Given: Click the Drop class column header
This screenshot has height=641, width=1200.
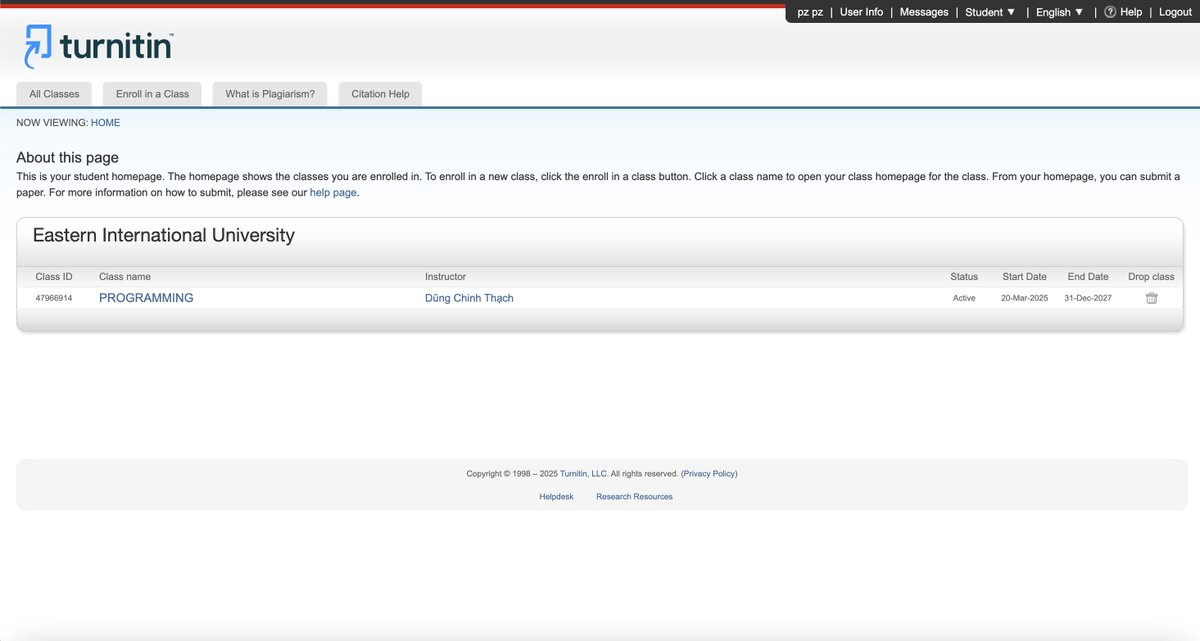Looking at the screenshot, I should point(1151,276).
